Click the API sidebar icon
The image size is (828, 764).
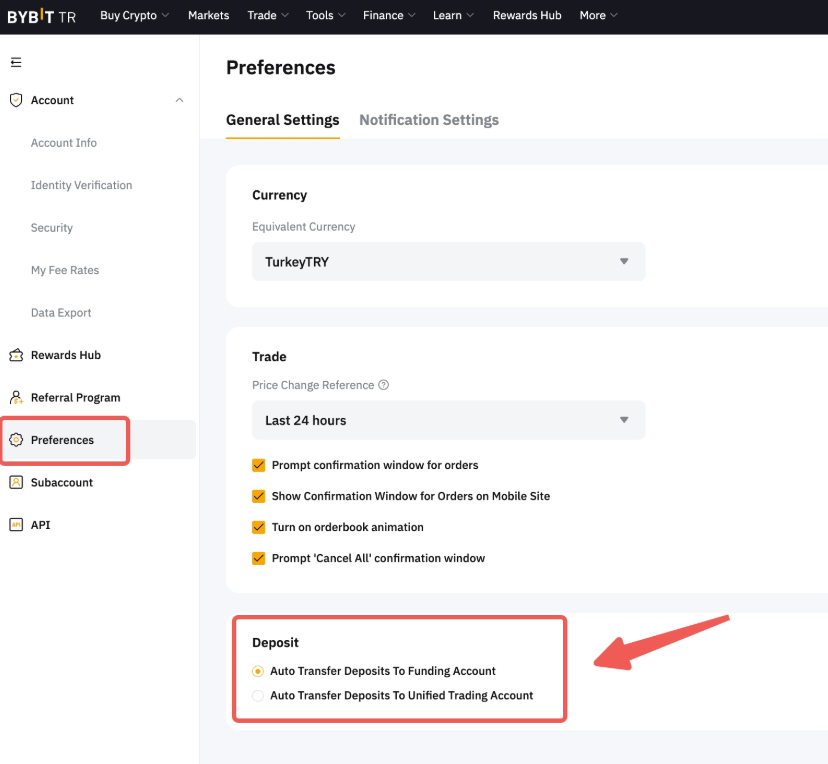coord(16,525)
